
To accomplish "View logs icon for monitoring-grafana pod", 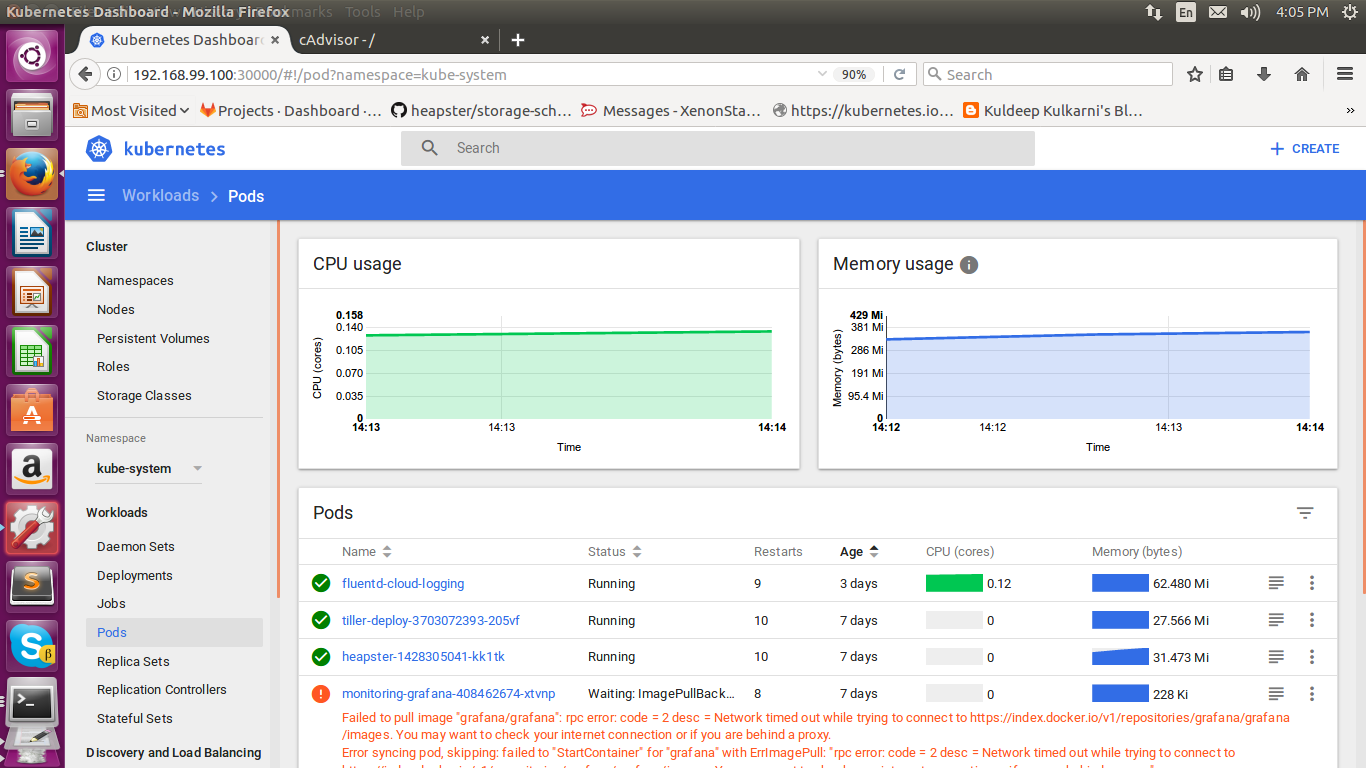I will (x=1276, y=693).
